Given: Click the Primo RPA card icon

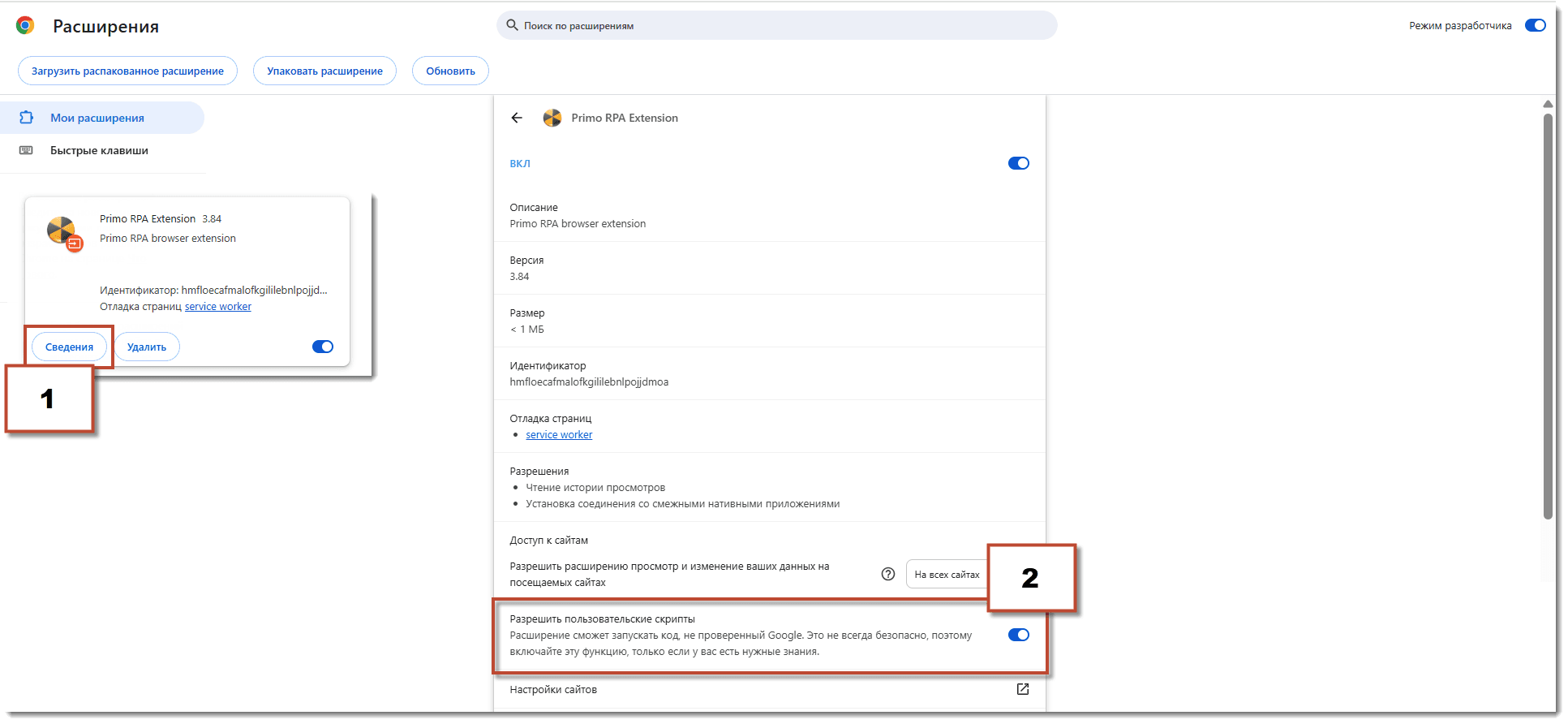Looking at the screenshot, I should click(x=63, y=233).
